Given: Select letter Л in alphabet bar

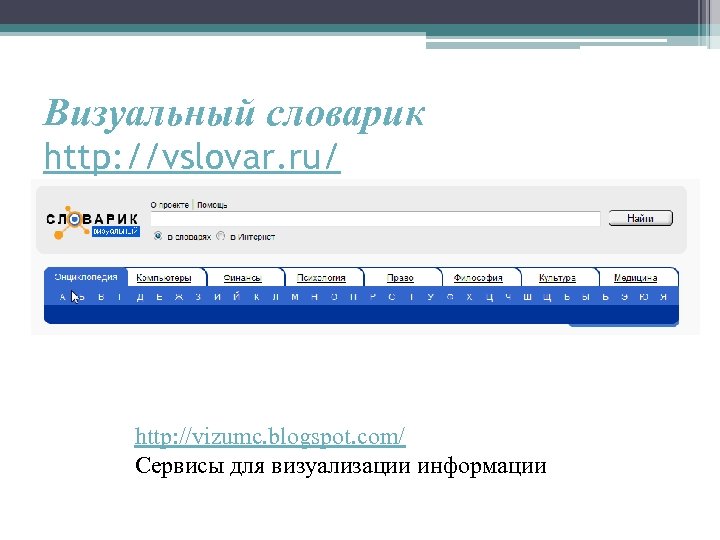Looking at the screenshot, I should tap(276, 297).
